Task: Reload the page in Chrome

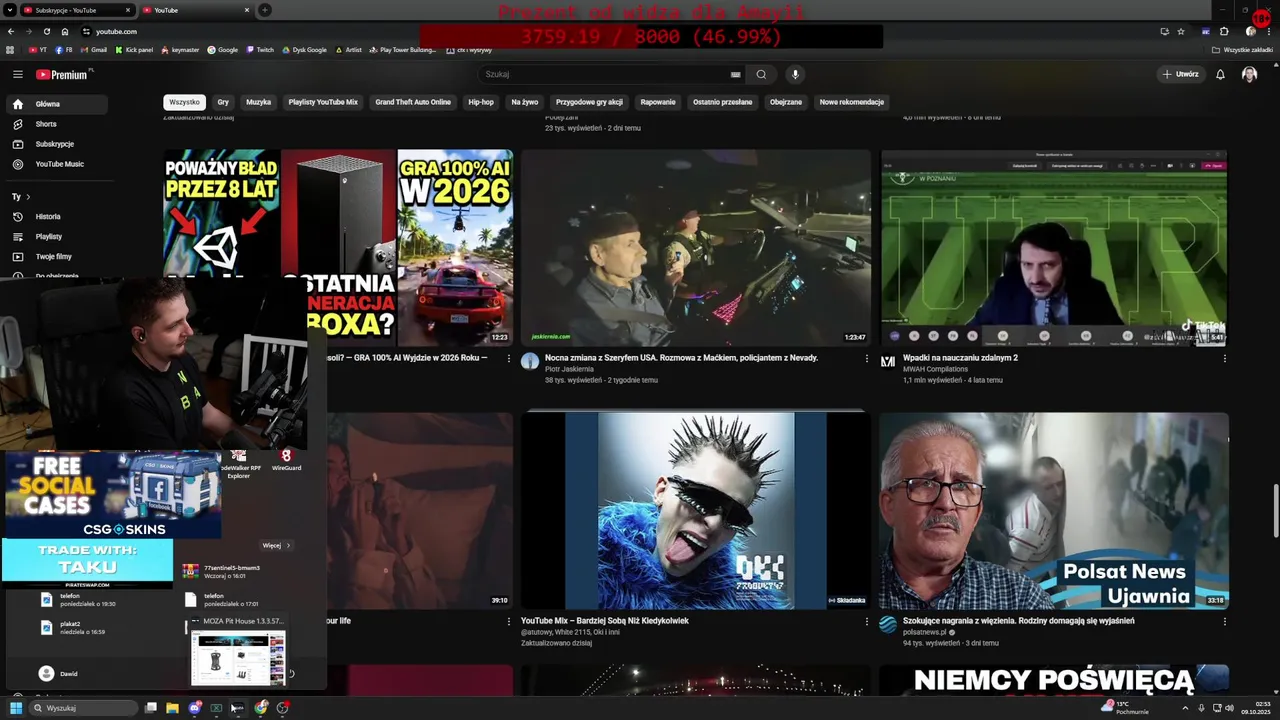Action: [x=46, y=31]
